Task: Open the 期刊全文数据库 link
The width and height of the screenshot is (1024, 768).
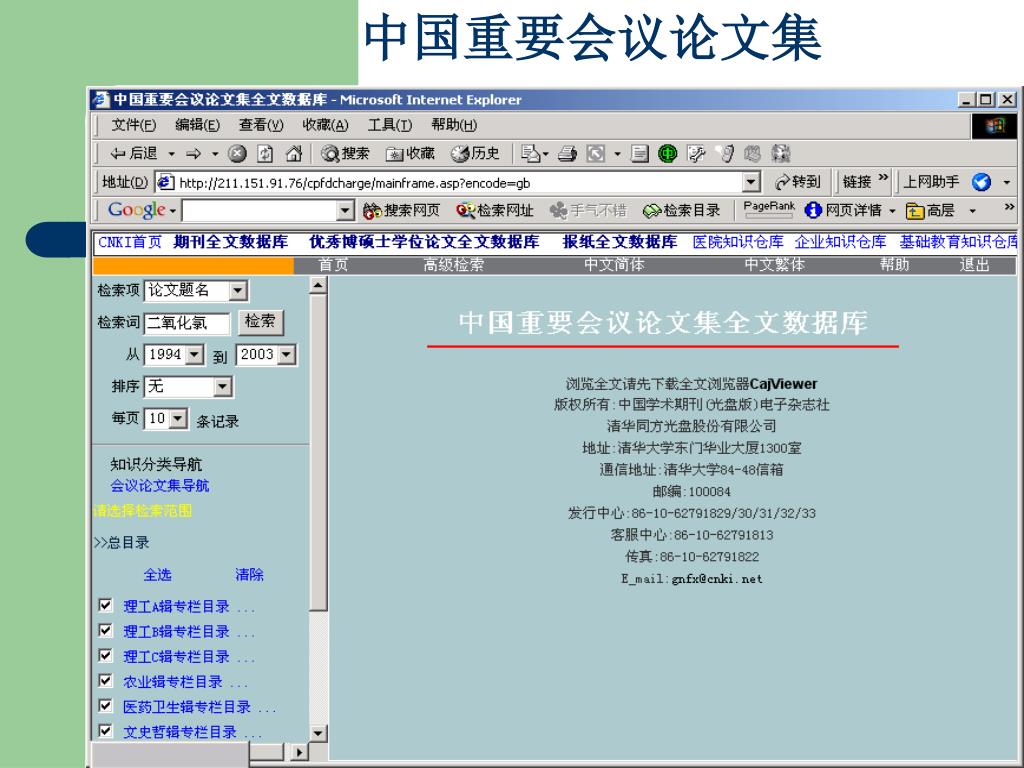Action: (231, 242)
